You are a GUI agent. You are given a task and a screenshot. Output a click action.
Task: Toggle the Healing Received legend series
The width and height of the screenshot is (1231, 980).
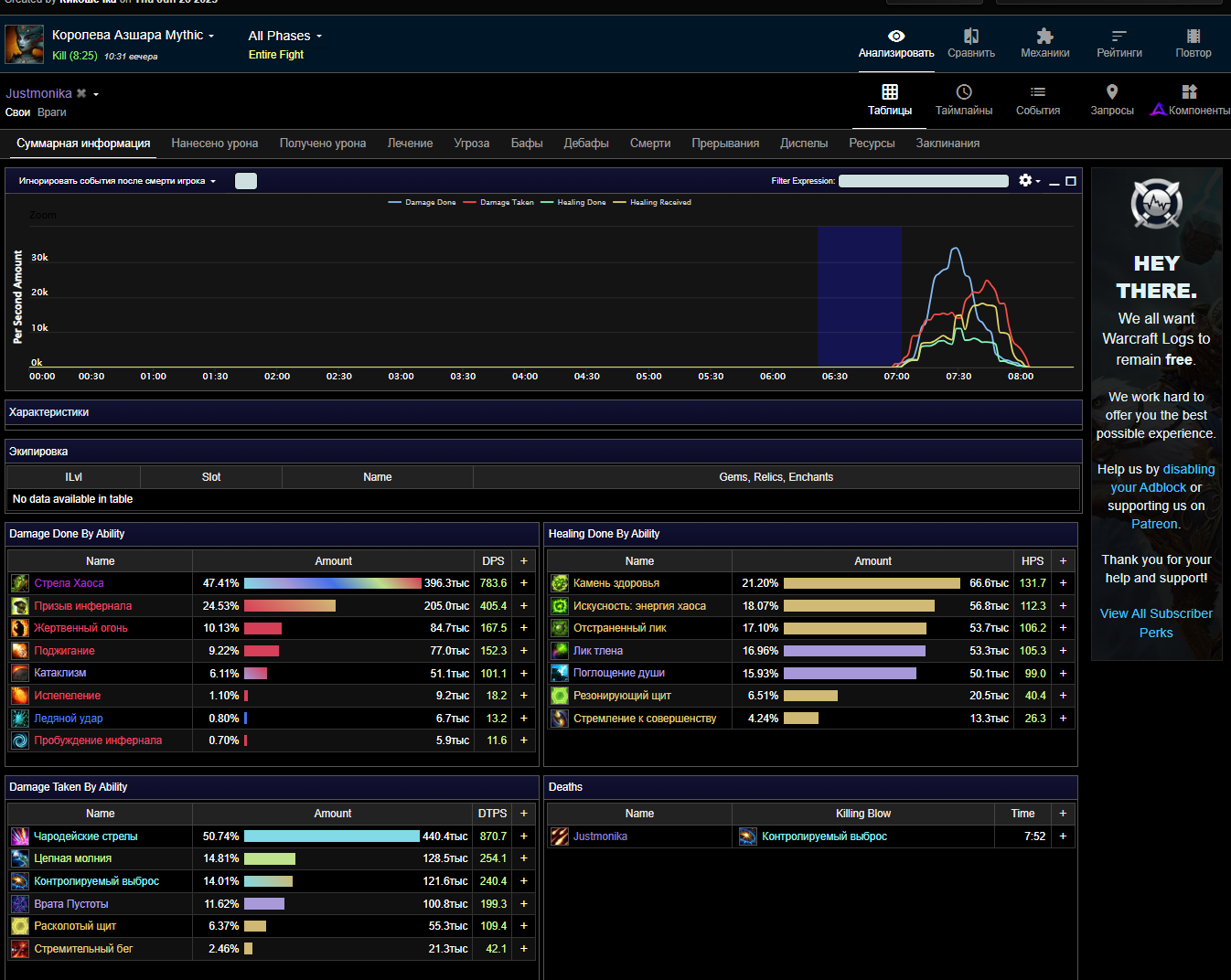(x=659, y=202)
